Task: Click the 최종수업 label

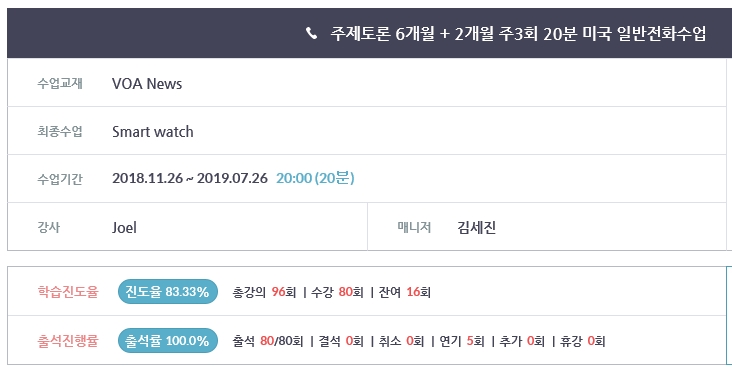Action: 60,132
